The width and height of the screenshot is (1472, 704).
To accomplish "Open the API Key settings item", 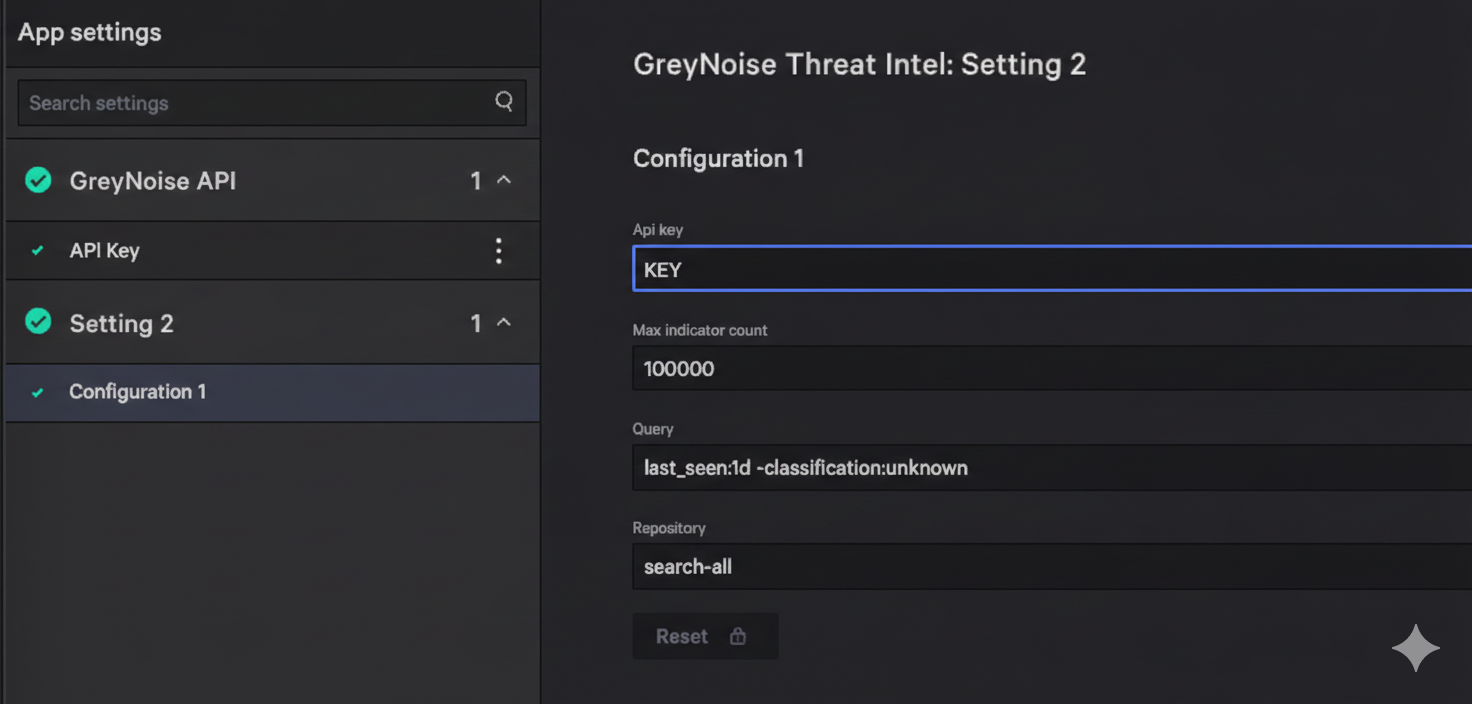I will 104,251.
